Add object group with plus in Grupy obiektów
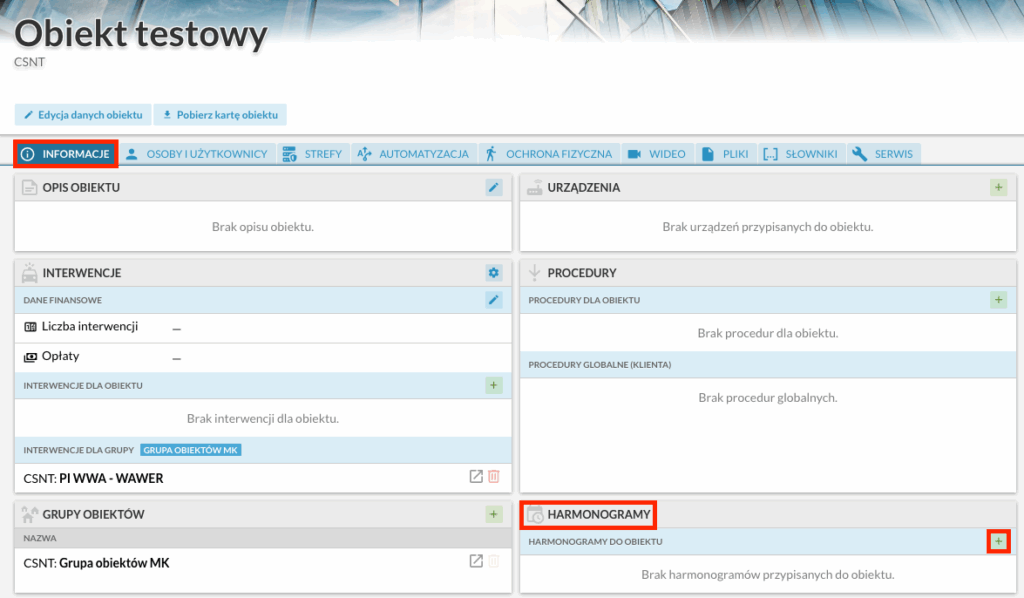Screen dimensions: 1024x598 click(493, 514)
